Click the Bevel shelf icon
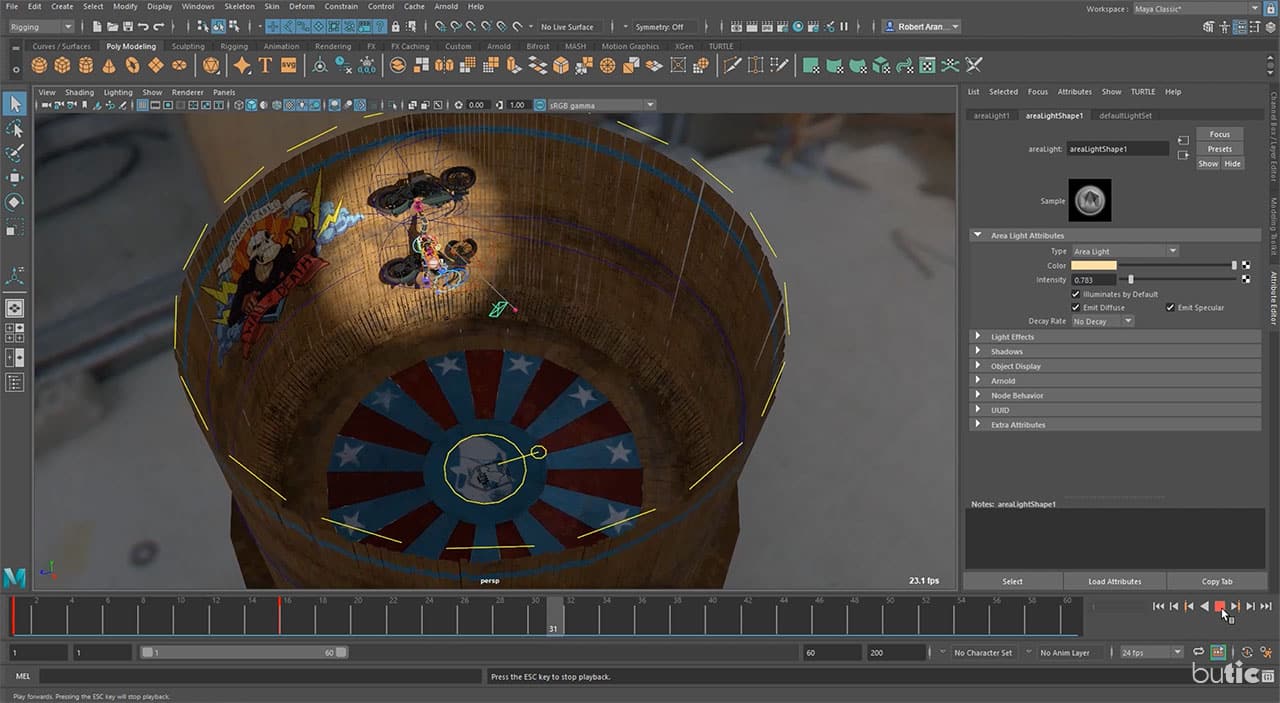 (561, 65)
